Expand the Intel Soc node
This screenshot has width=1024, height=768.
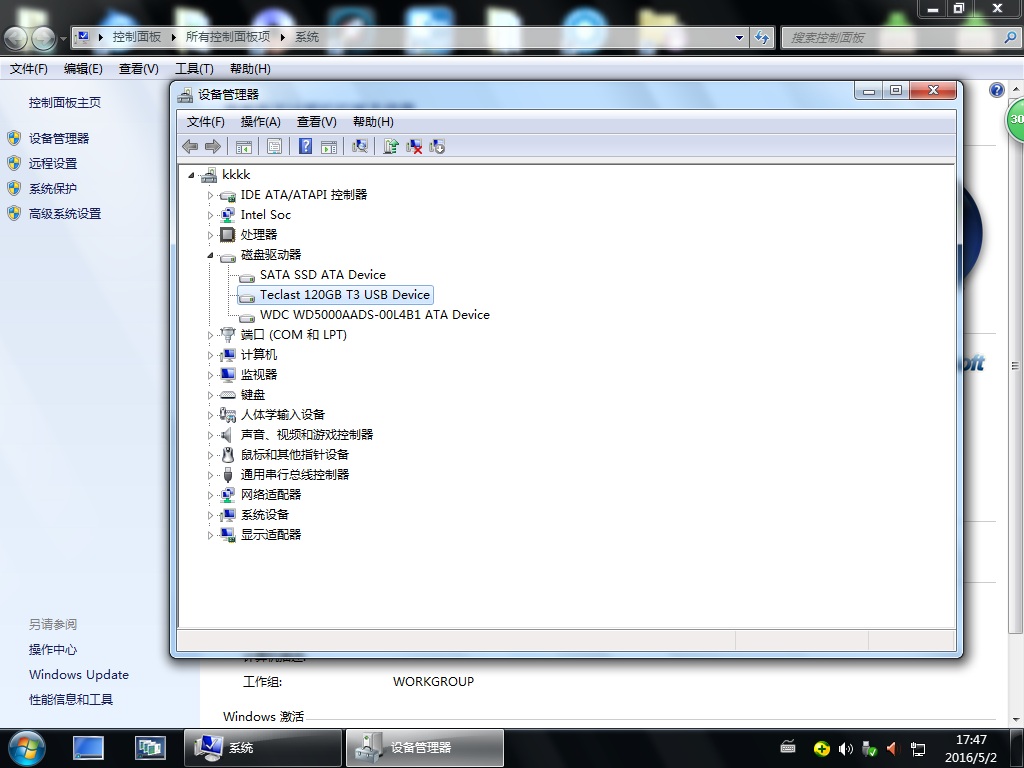click(x=210, y=215)
